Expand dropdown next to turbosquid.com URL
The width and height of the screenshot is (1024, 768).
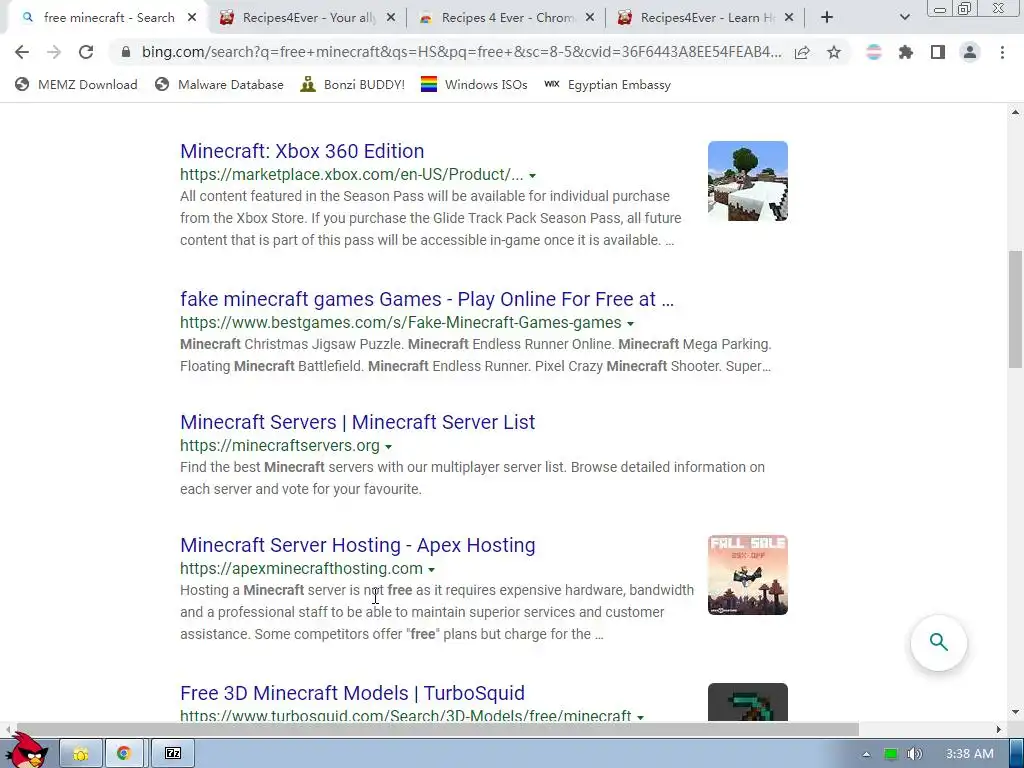pos(640,717)
